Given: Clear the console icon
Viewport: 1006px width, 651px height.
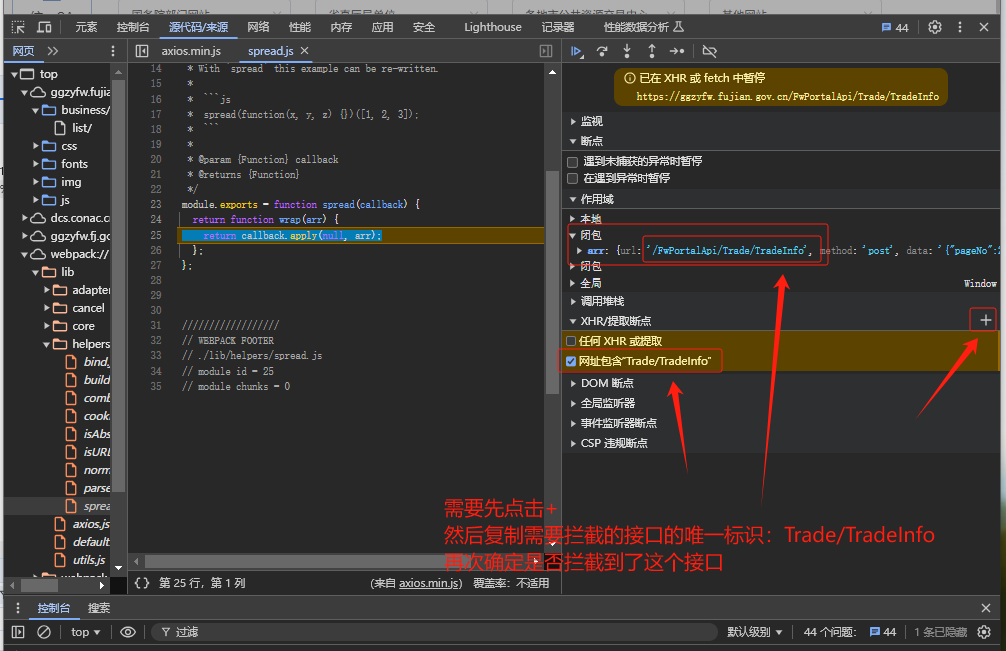Looking at the screenshot, I should point(44,632).
